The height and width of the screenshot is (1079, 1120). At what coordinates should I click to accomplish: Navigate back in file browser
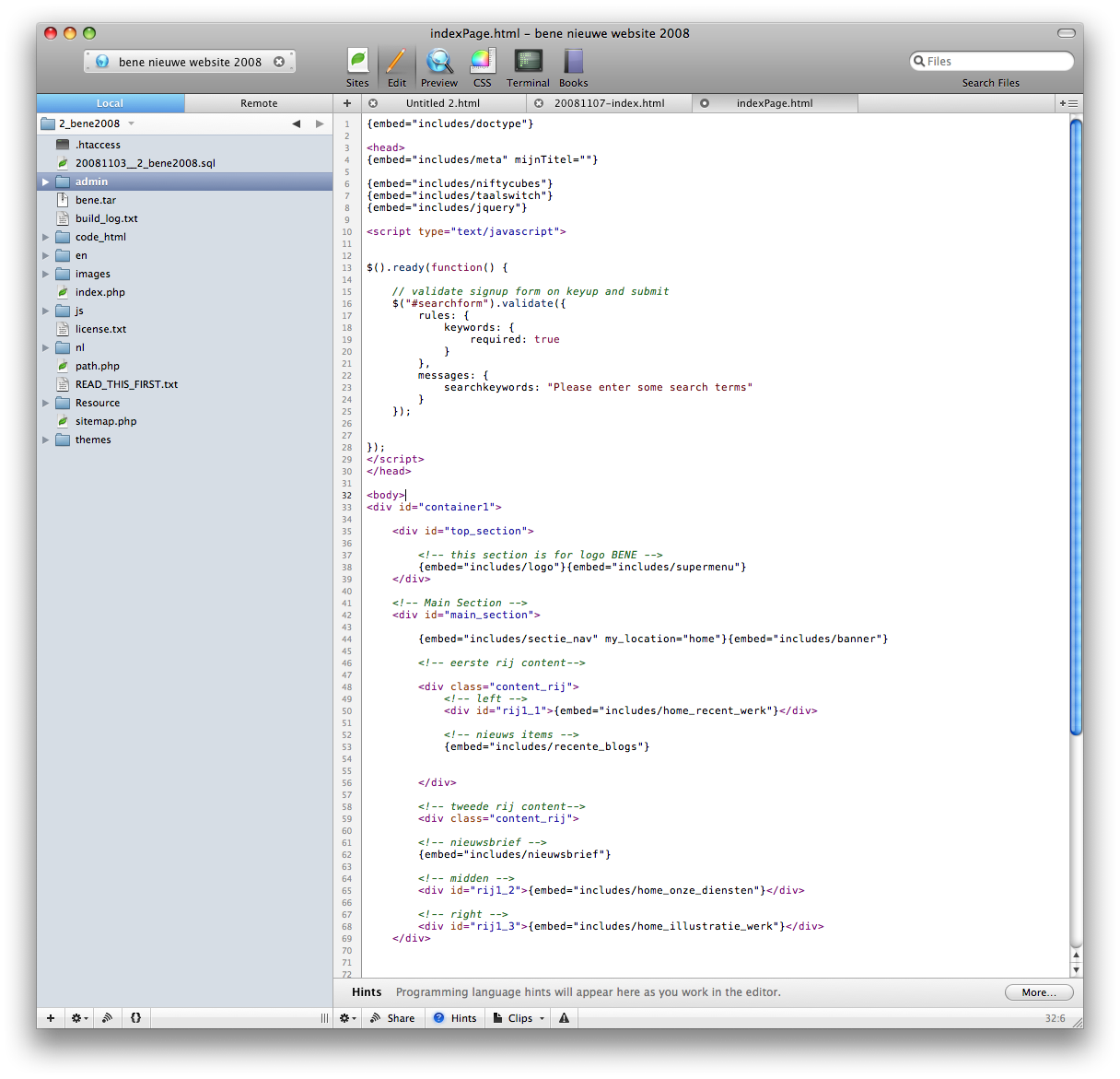point(296,123)
